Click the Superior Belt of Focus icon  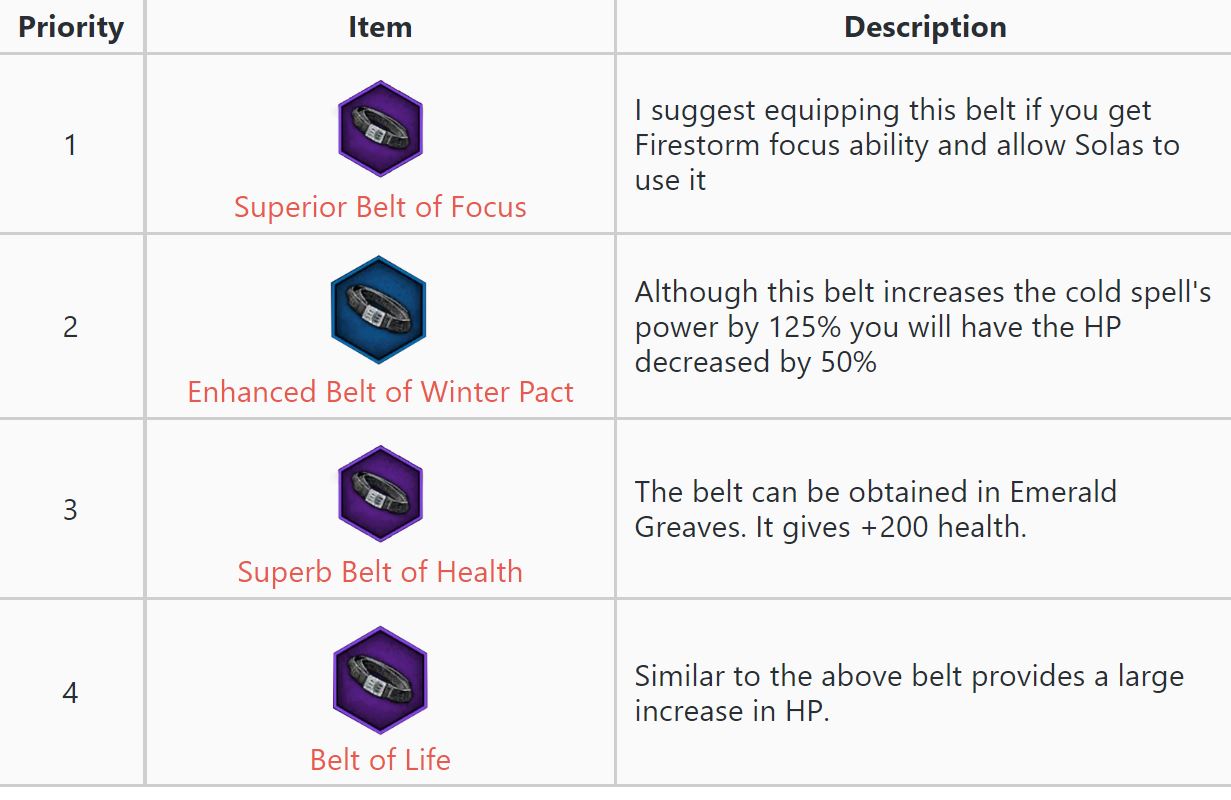(380, 129)
